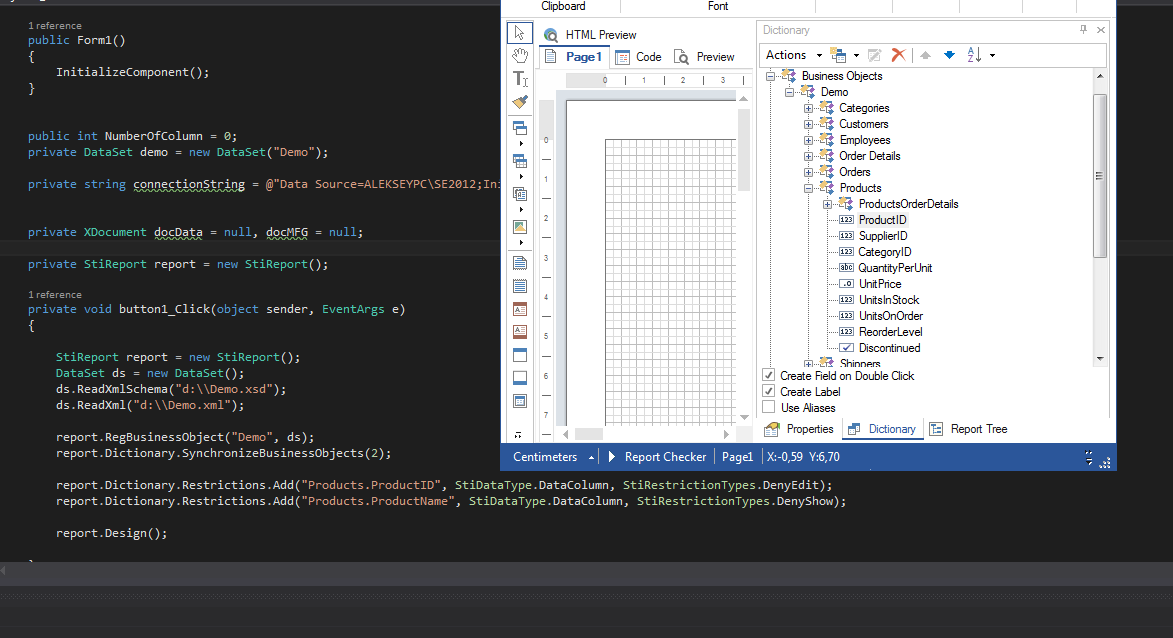Image resolution: width=1173 pixels, height=638 pixels.
Task: Switch to the Preview tab
Action: coord(705,57)
